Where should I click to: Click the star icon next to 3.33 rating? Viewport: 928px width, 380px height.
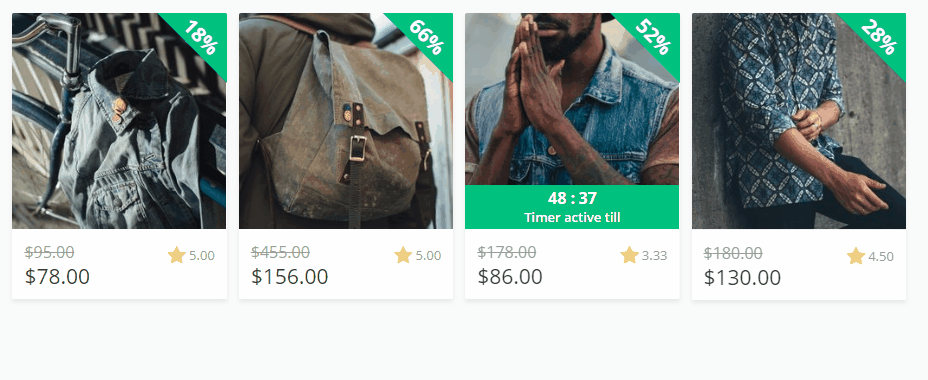coord(629,256)
